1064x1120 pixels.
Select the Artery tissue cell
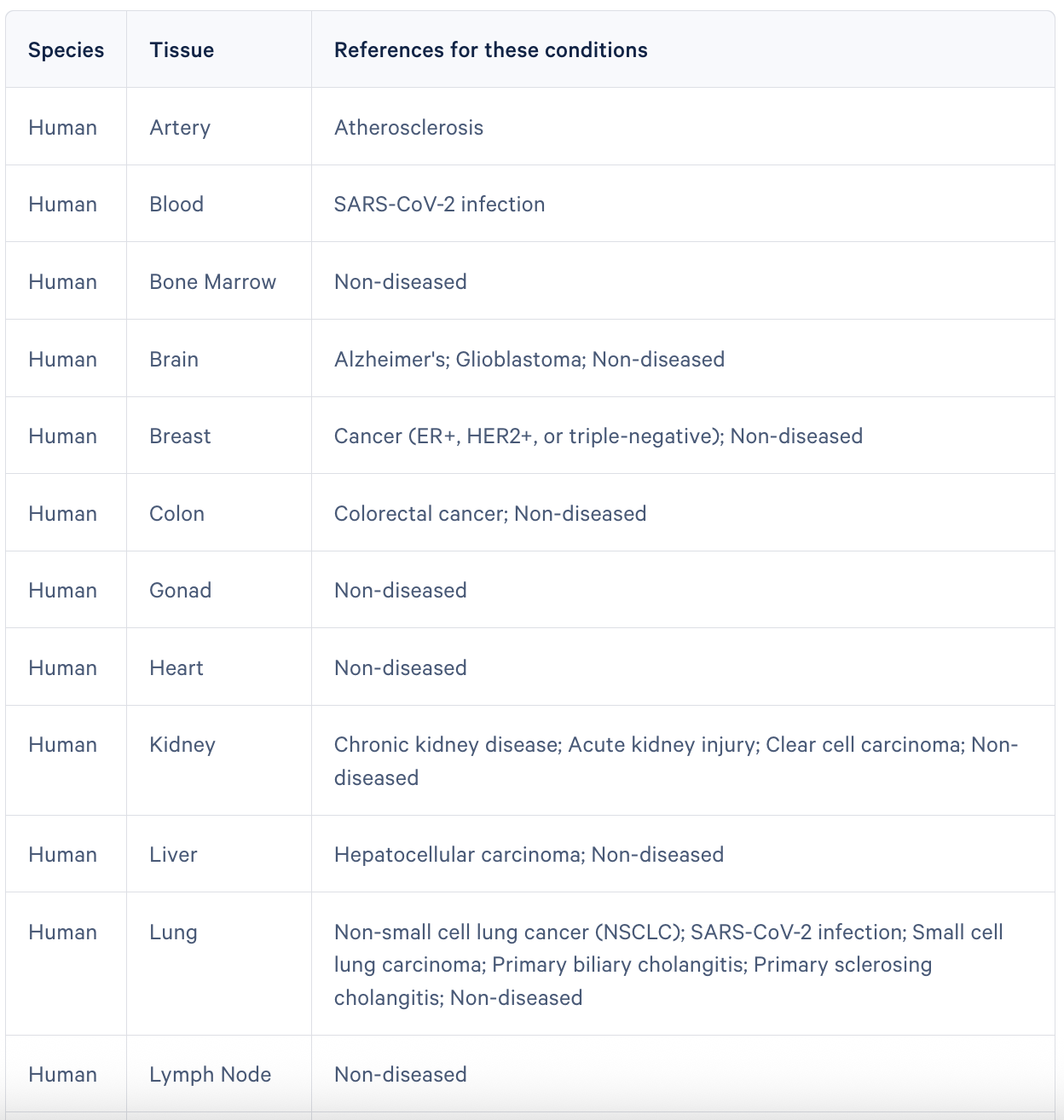[x=180, y=128]
